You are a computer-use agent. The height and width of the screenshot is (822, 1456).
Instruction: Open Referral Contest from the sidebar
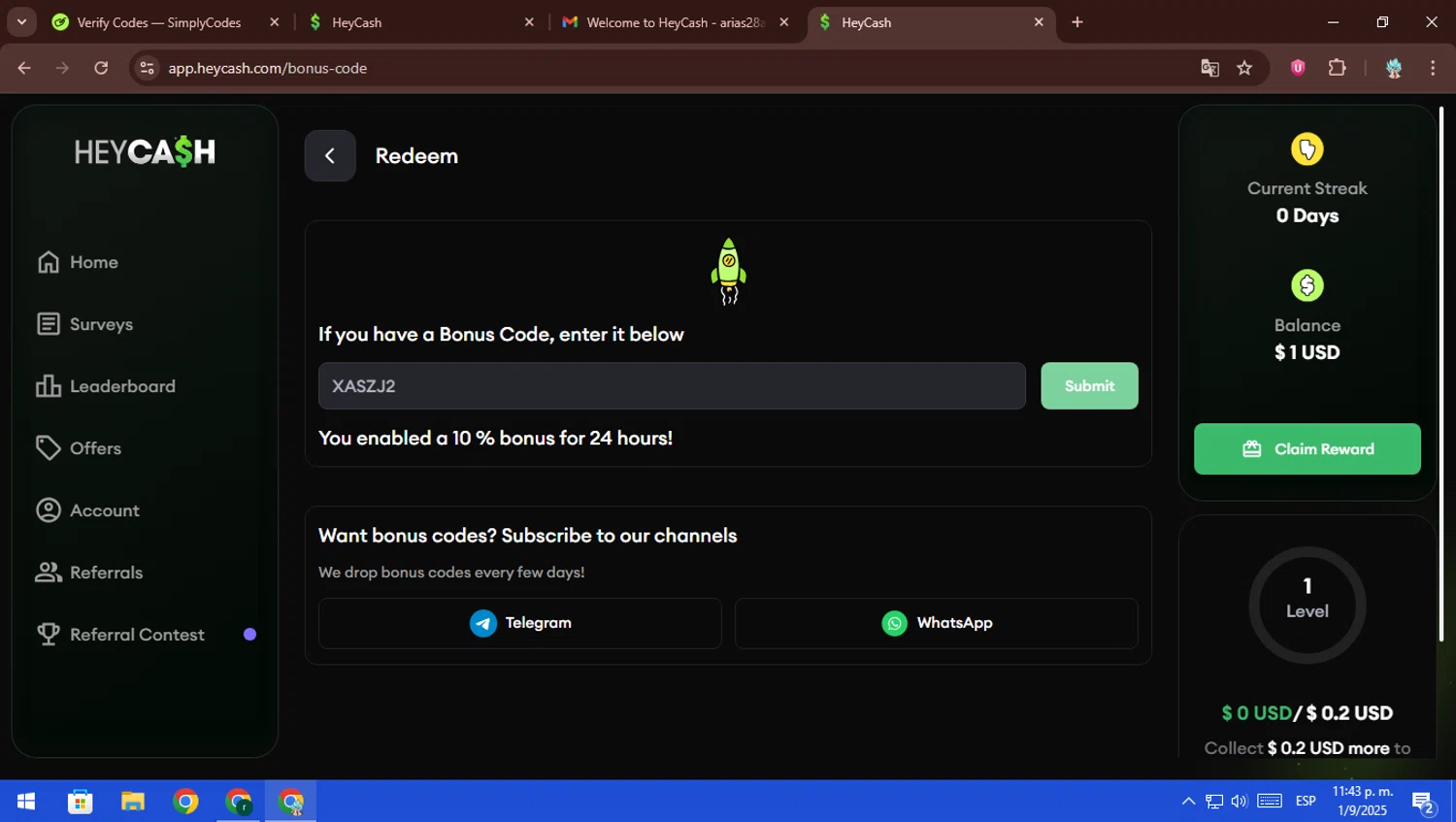[x=120, y=635]
